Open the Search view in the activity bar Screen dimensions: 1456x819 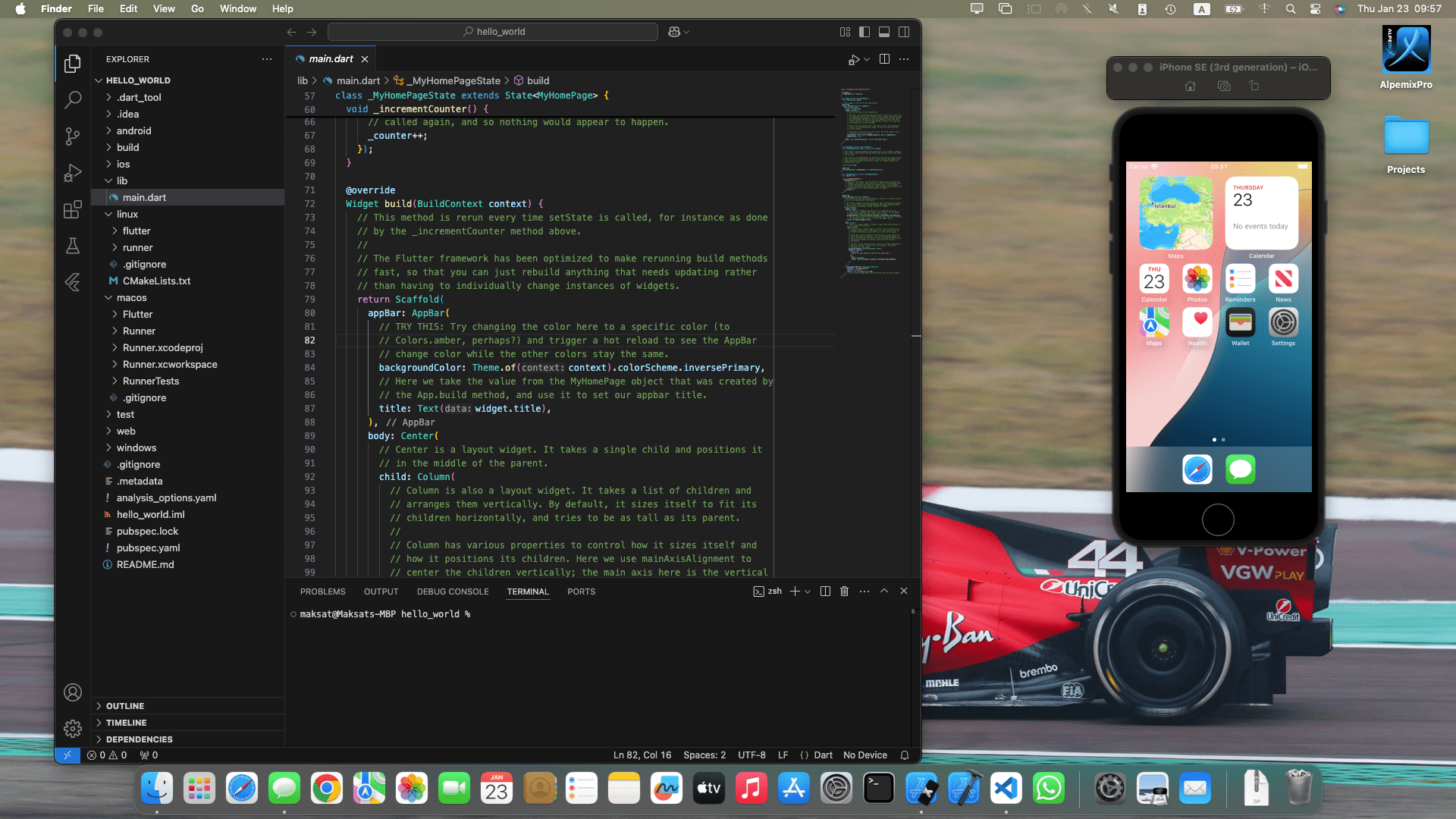(72, 99)
